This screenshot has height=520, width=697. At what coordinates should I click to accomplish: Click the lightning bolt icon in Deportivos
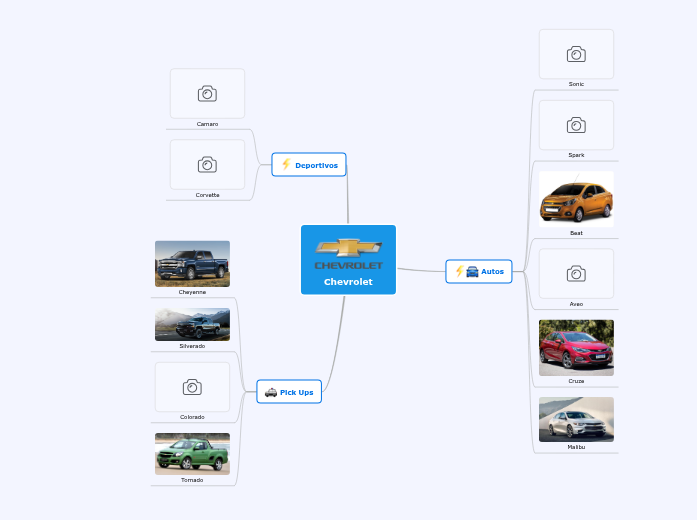pos(286,165)
